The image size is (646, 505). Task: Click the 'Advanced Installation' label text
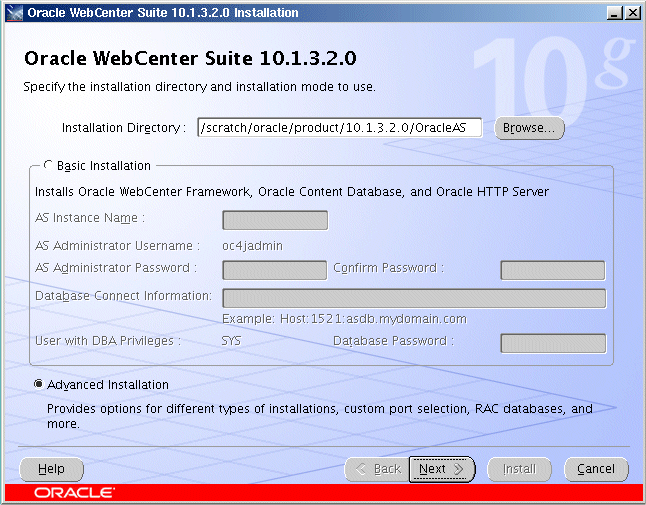pos(108,385)
